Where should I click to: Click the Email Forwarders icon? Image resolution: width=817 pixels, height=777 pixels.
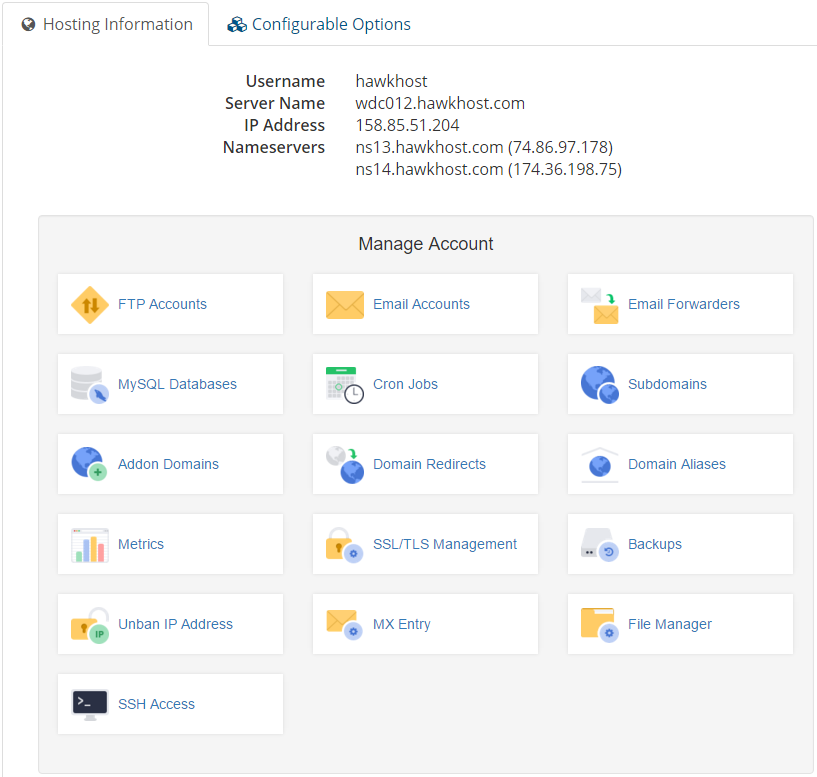coord(600,305)
